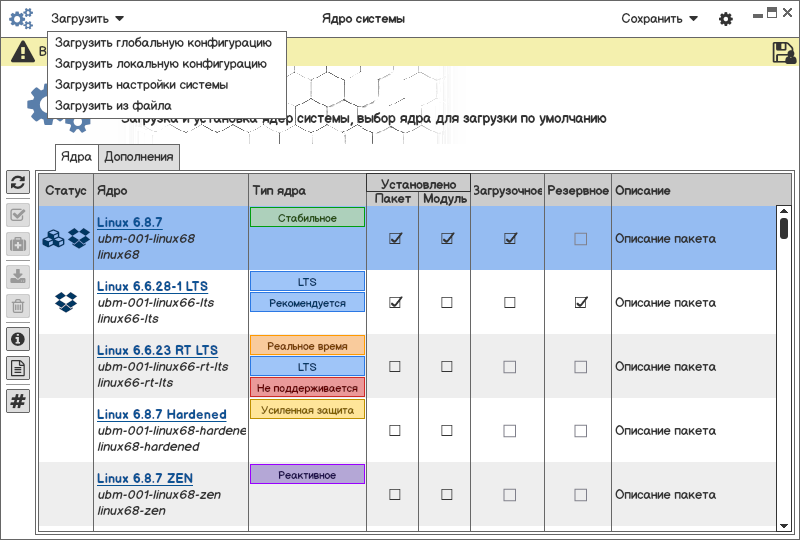Sort by the Ядро column header

(171, 190)
